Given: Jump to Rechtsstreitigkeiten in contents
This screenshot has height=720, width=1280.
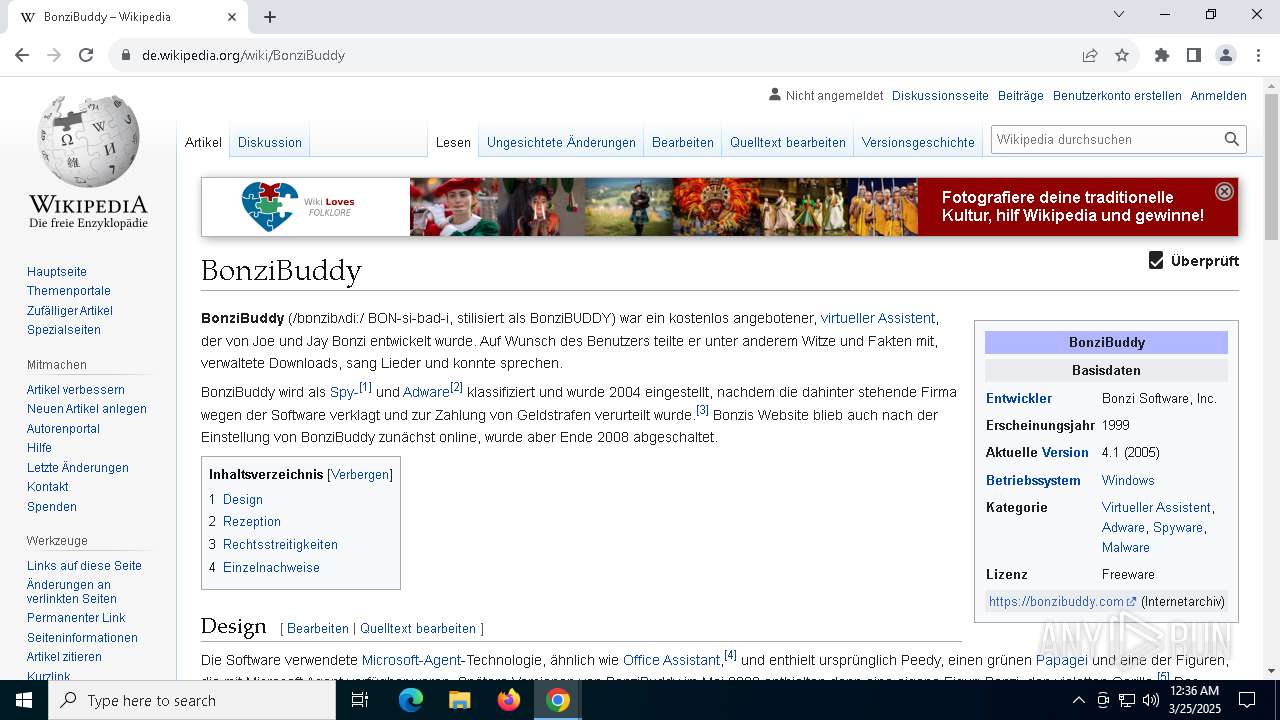Looking at the screenshot, I should click(280, 545).
